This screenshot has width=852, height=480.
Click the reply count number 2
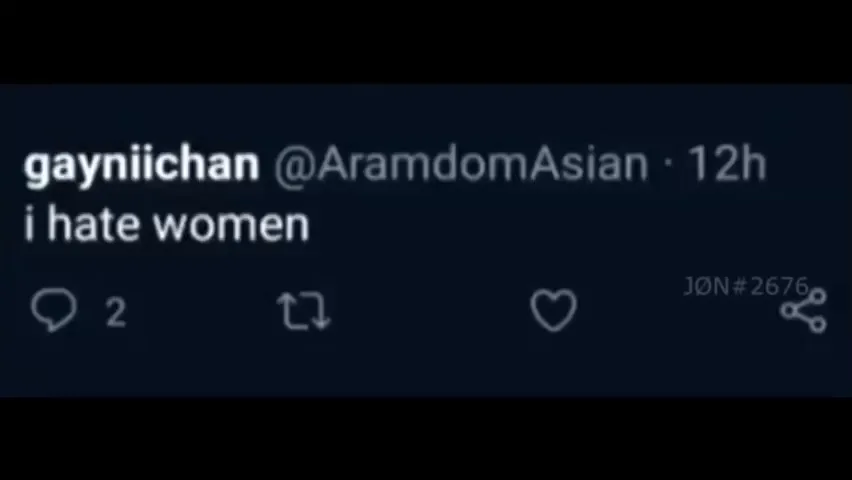coord(116,313)
